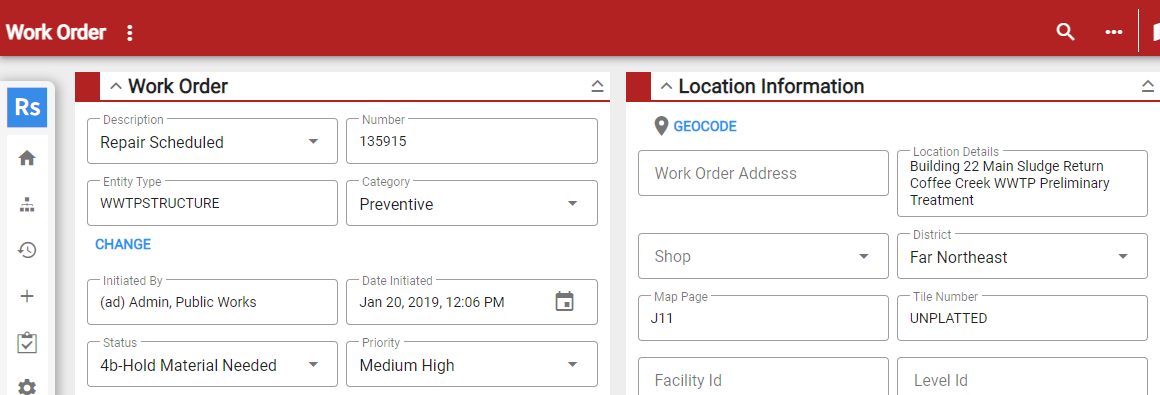Collapse the Location Information panel chevron

666,87
